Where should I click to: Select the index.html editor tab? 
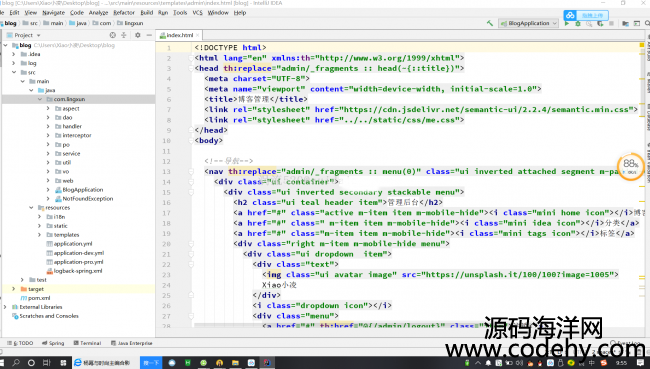point(178,35)
